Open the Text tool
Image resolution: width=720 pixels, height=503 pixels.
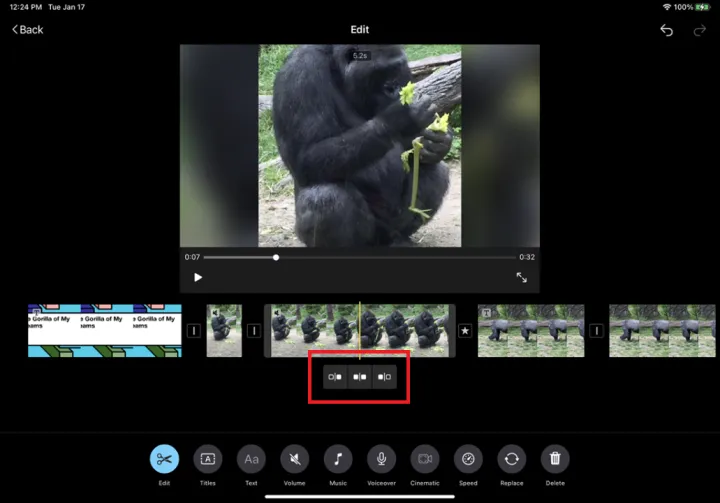point(251,459)
